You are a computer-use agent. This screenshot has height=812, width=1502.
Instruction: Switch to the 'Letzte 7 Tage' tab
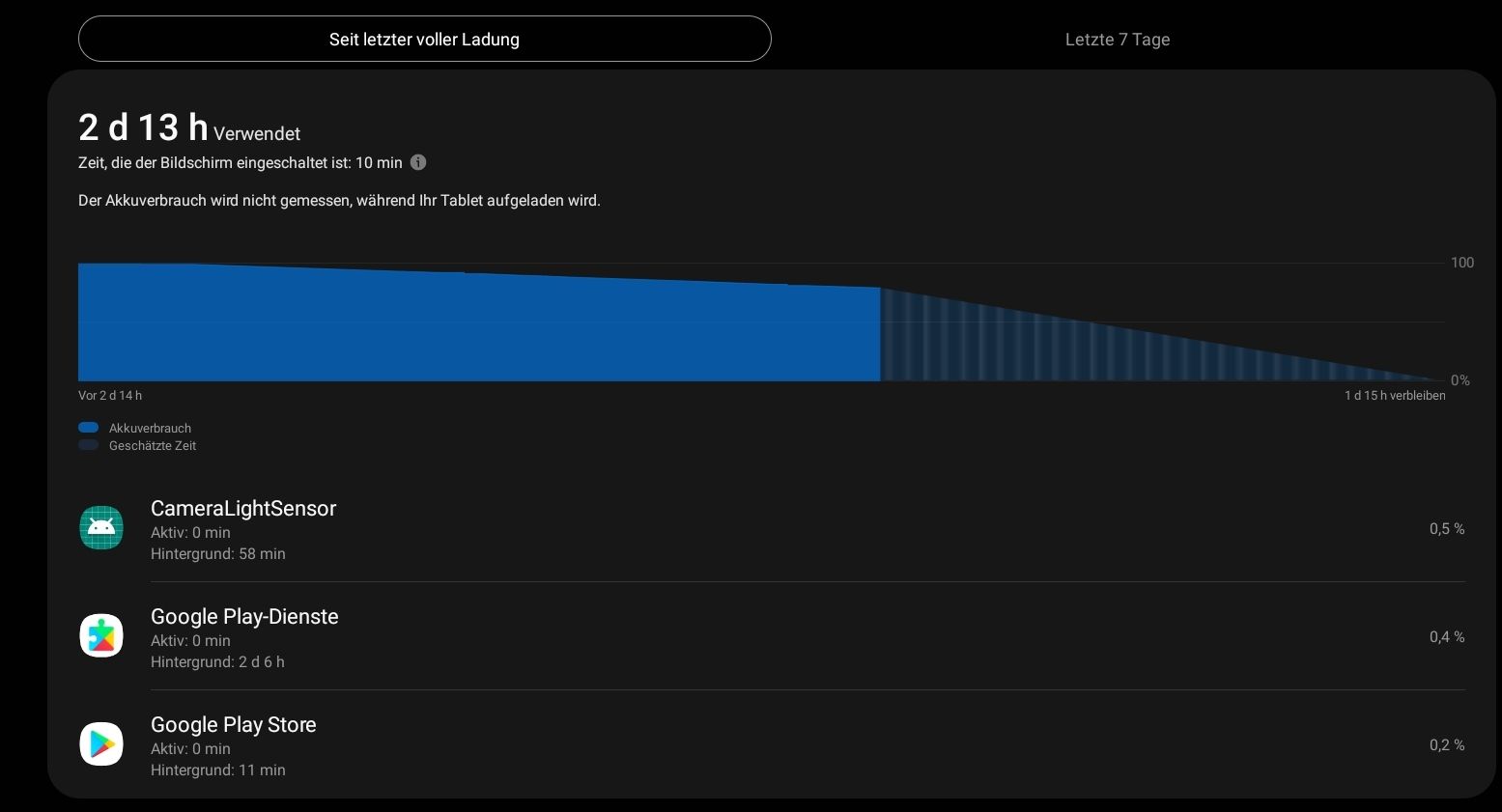click(1117, 40)
